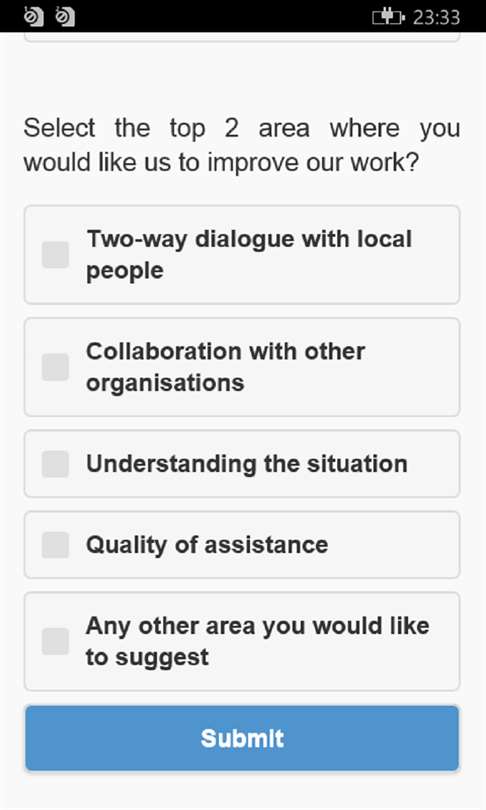486x810 pixels.
Task: Tap the battery charging icon
Action: 388,17
